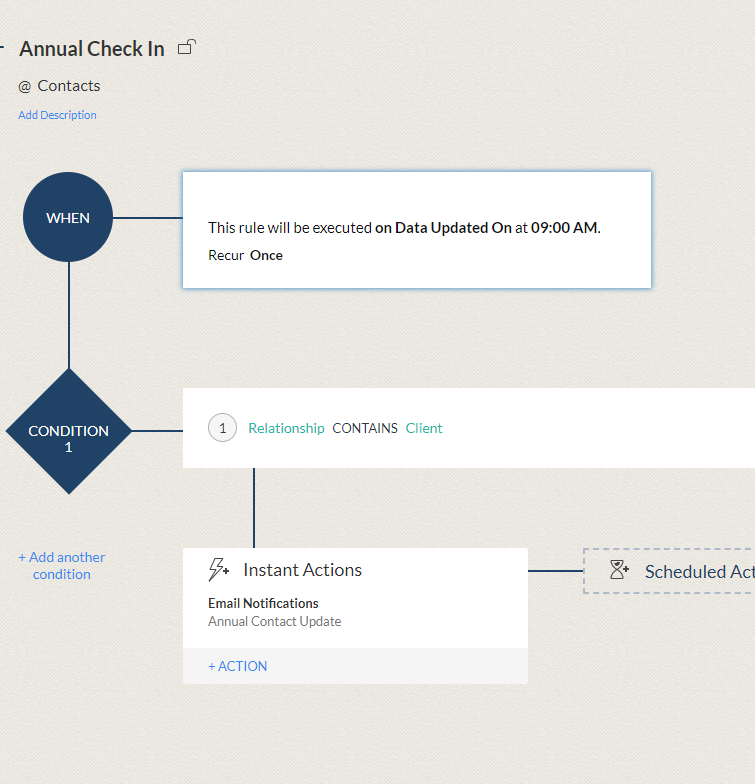Click the Relationship field in condition

(x=286, y=428)
